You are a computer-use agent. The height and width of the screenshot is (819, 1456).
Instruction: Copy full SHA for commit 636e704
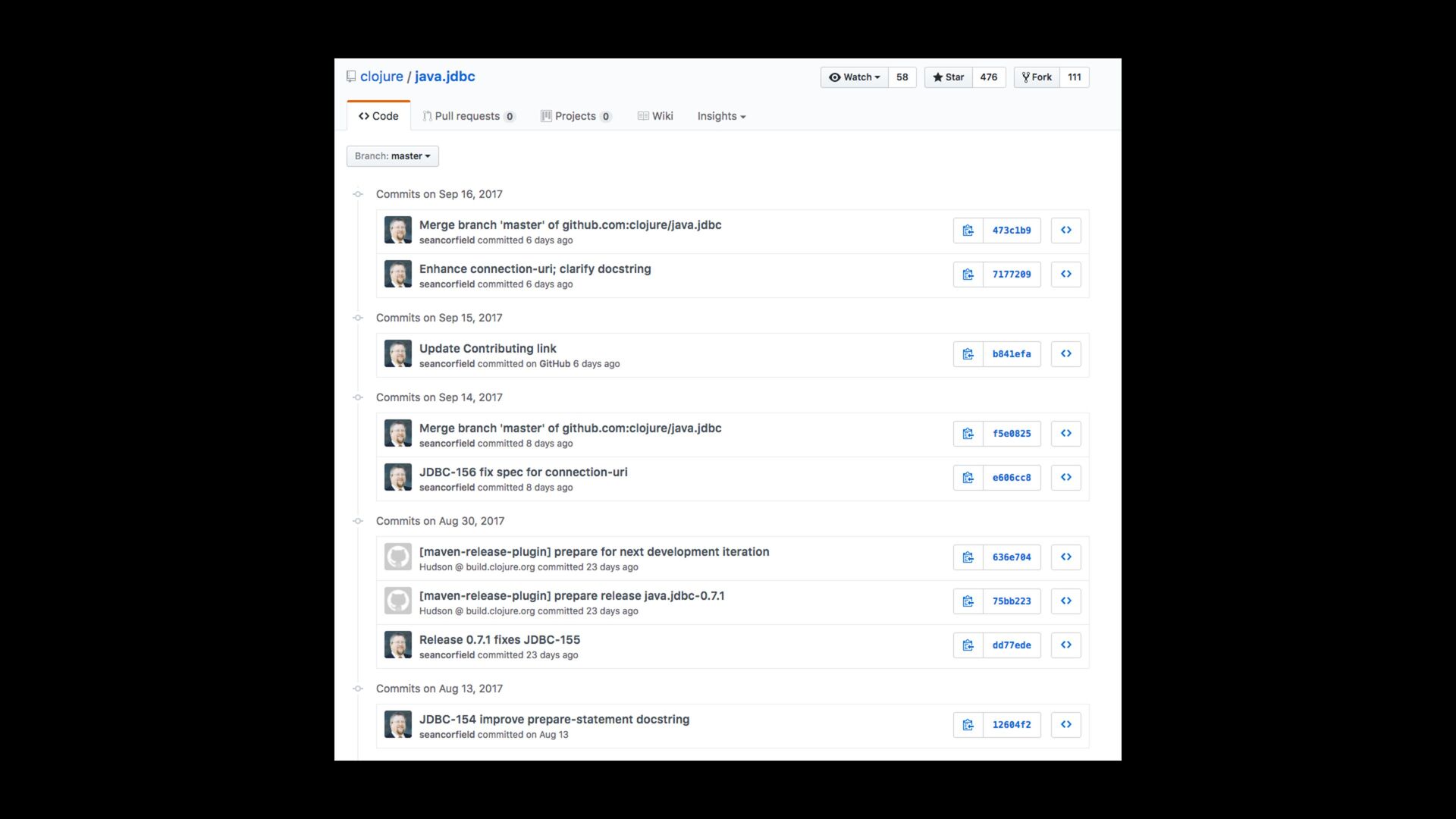[968, 557]
